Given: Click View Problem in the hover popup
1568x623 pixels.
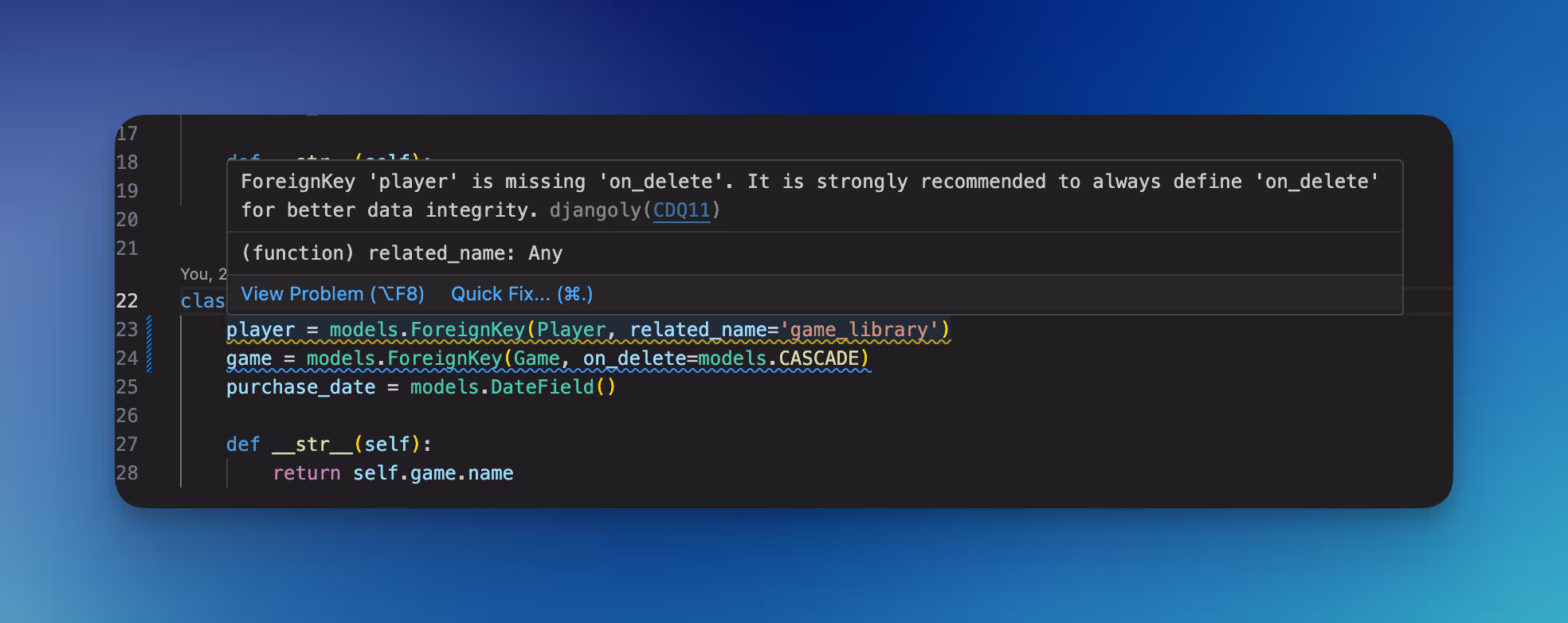Looking at the screenshot, I should tap(333, 294).
